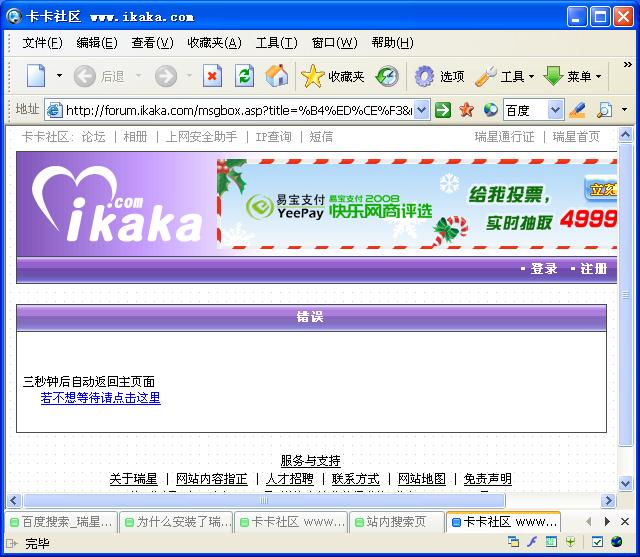Click the 关于瑞星 footer link
The image size is (640, 557).
[x=133, y=479]
